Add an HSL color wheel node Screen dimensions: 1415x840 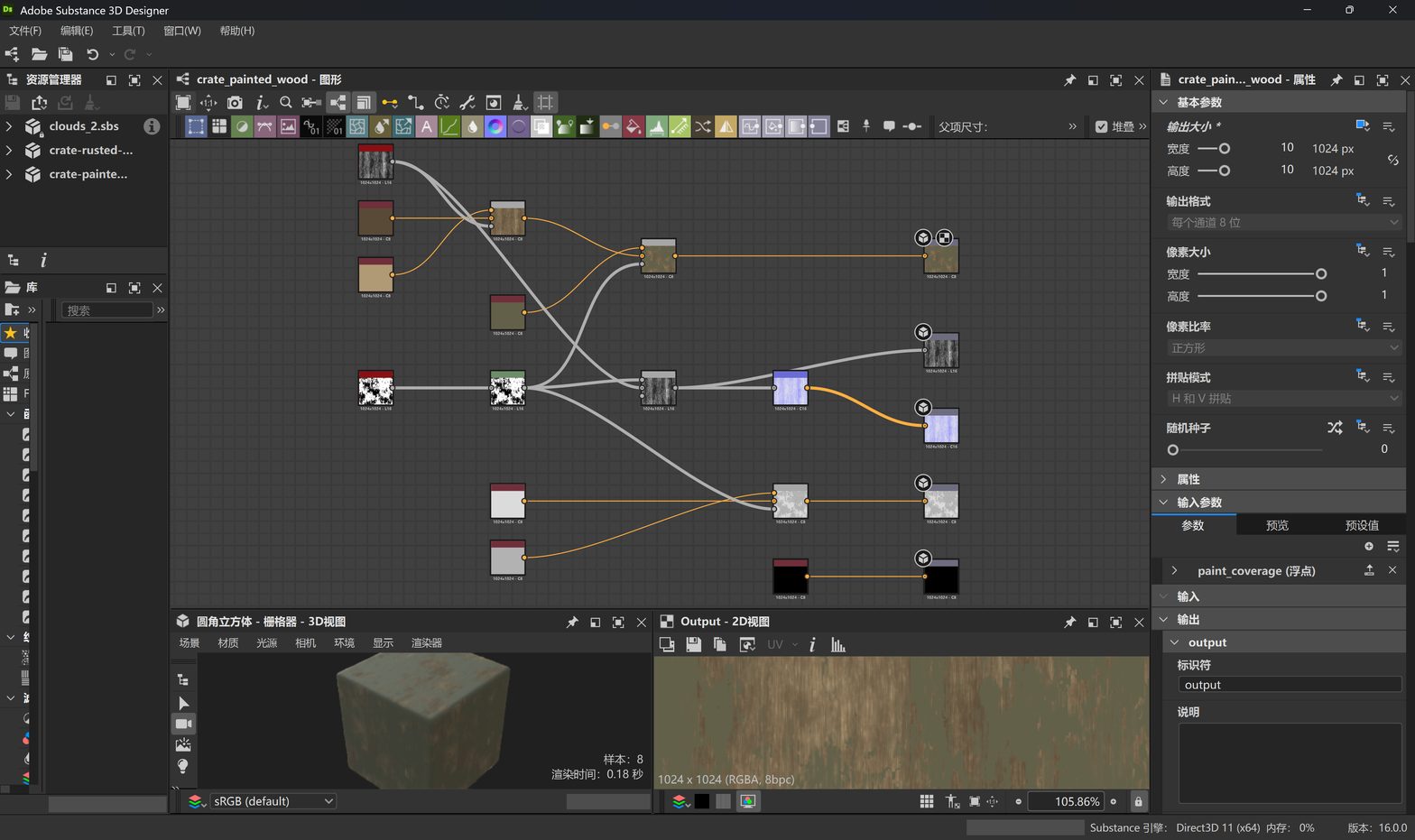click(495, 126)
